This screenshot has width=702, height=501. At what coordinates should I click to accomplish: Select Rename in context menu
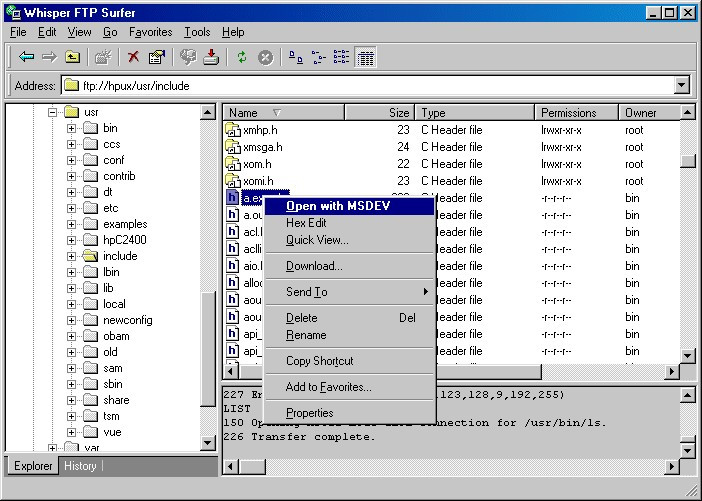coord(350,335)
